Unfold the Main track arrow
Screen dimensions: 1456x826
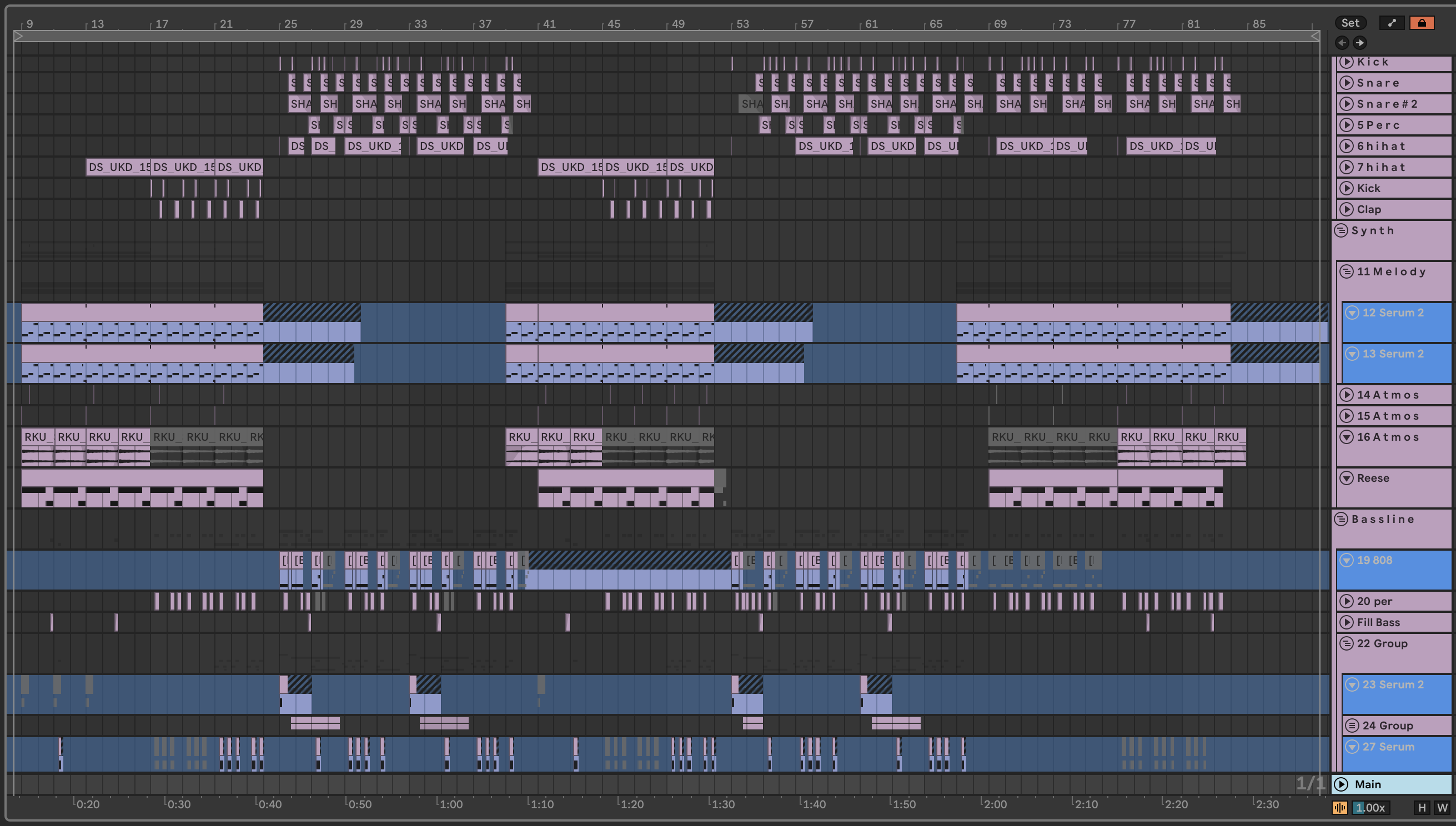[x=1341, y=784]
